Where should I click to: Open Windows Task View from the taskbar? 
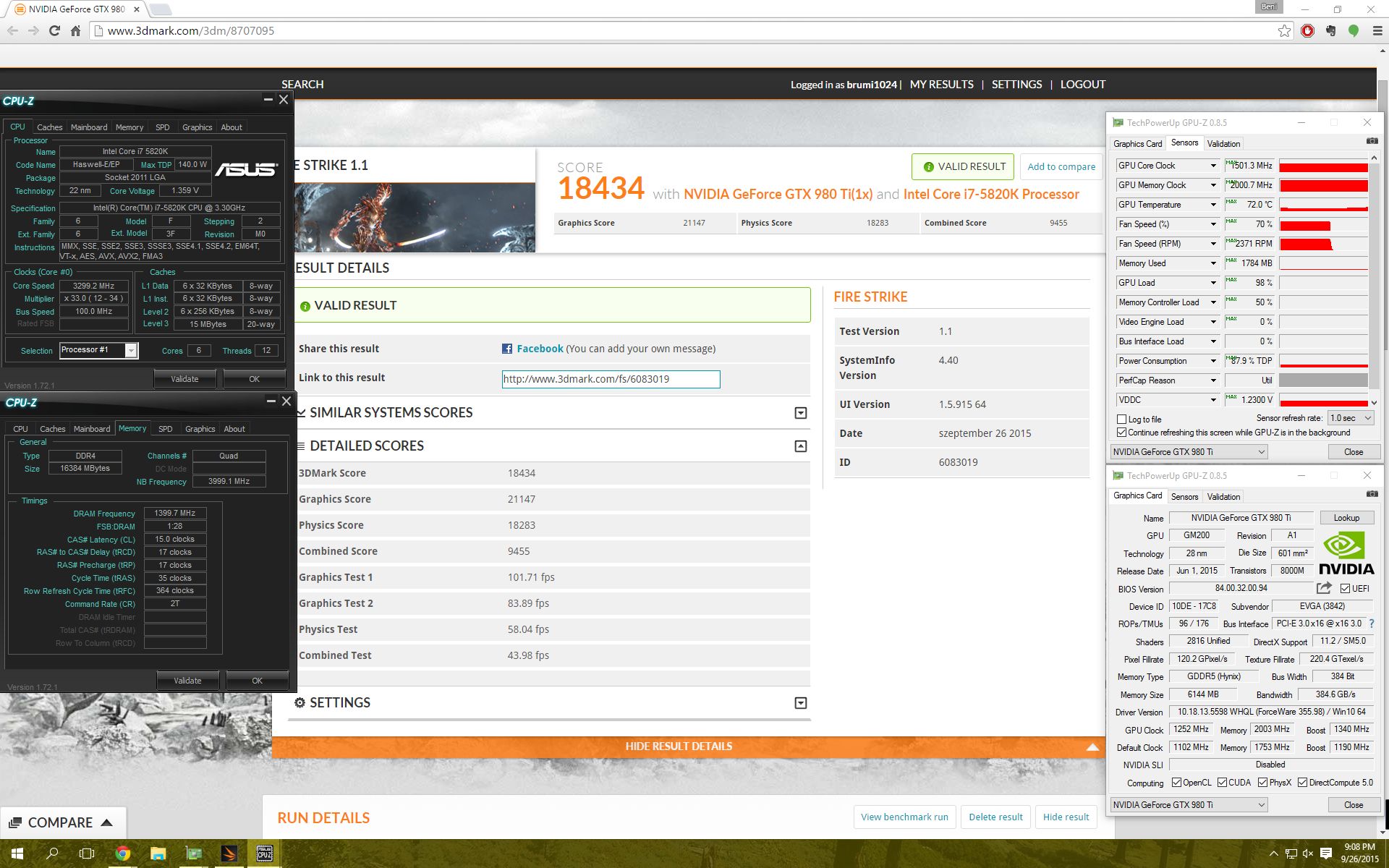click(87, 854)
